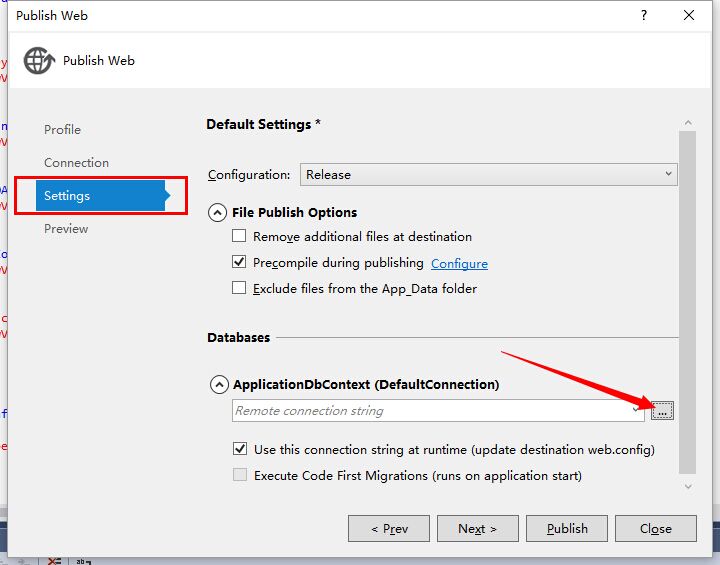720x565 pixels.
Task: Open the Configure precompile link
Action: click(459, 264)
